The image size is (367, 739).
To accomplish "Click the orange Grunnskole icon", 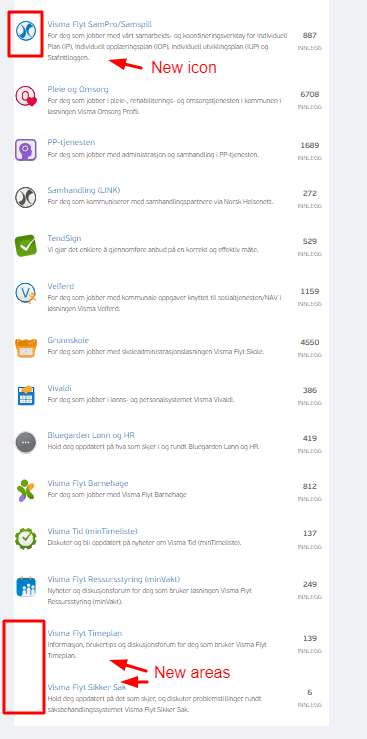I will pyautogui.click(x=25, y=347).
